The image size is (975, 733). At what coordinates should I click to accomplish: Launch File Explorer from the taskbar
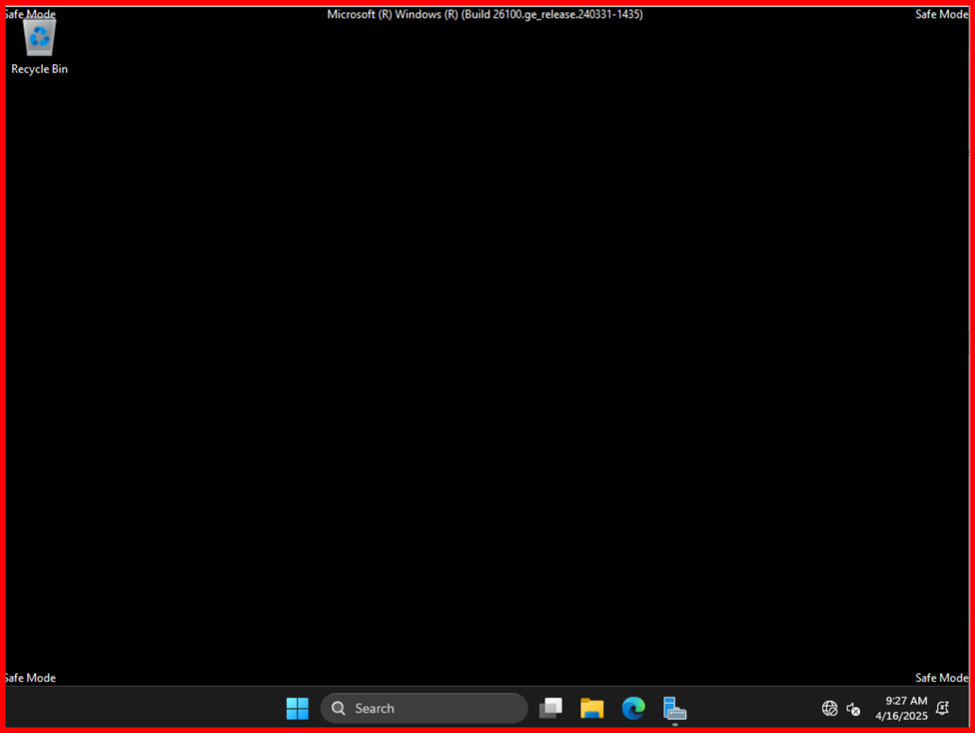click(592, 708)
